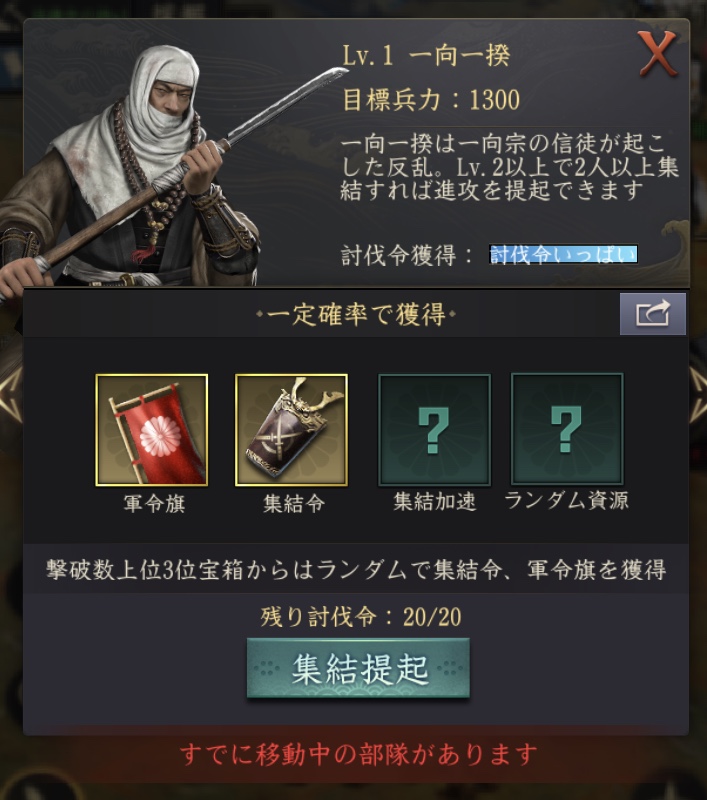This screenshot has height=800, width=707.
Task: Start rally with 集結提起 button
Action: [x=358, y=668]
